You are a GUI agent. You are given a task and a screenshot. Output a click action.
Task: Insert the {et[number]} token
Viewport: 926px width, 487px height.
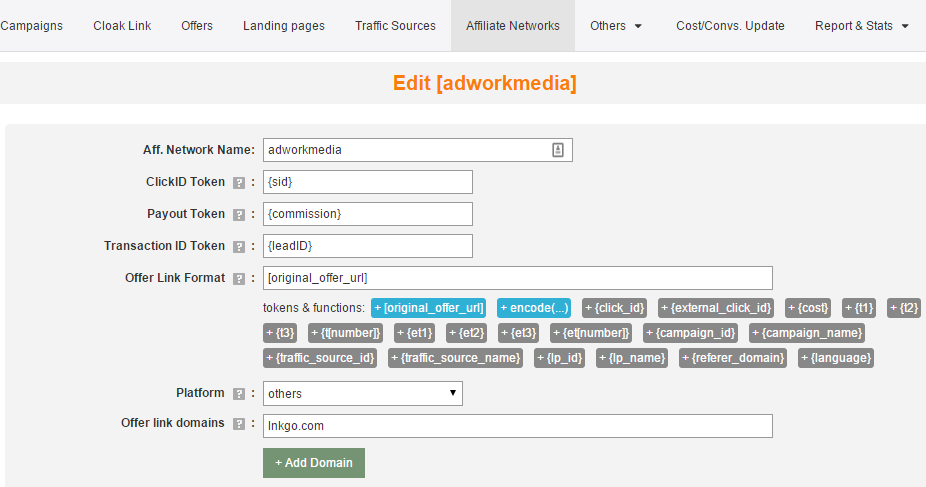(591, 333)
